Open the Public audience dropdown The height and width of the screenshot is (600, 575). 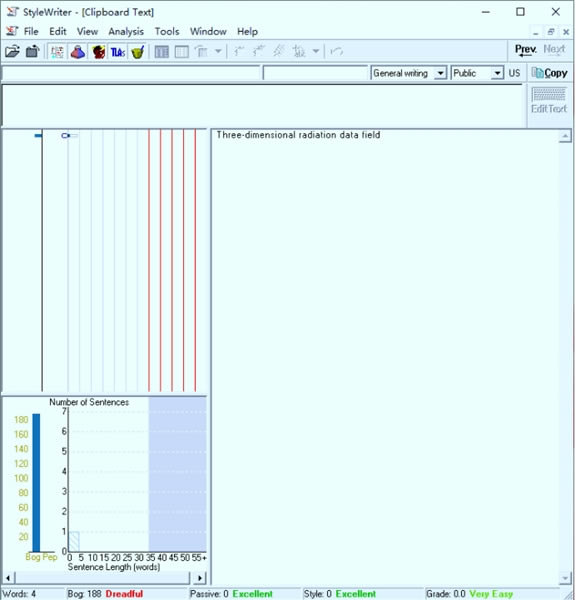coord(477,73)
